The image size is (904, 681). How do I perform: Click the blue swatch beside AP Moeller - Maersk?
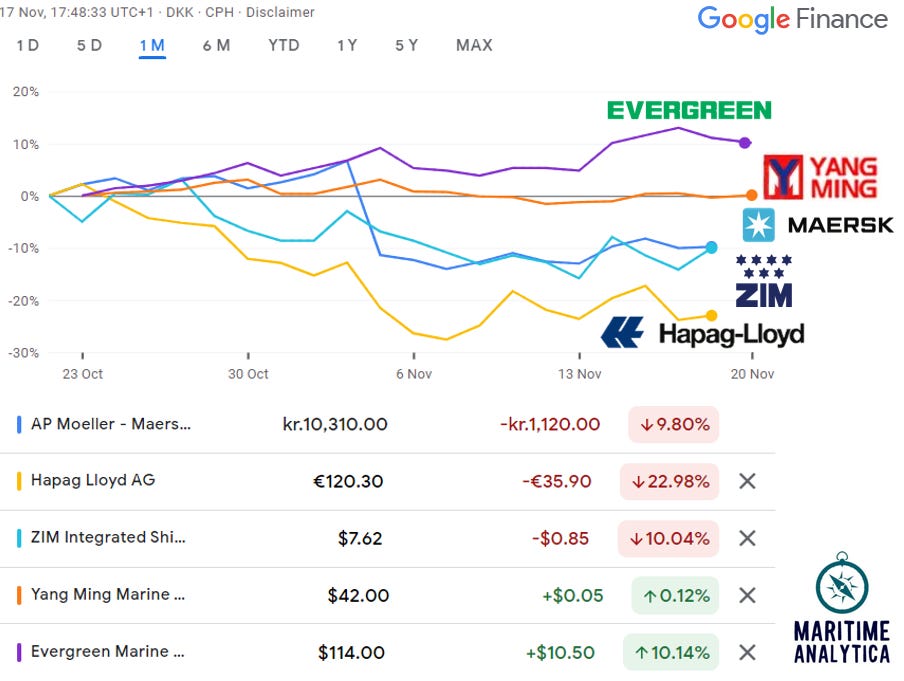click(19, 424)
